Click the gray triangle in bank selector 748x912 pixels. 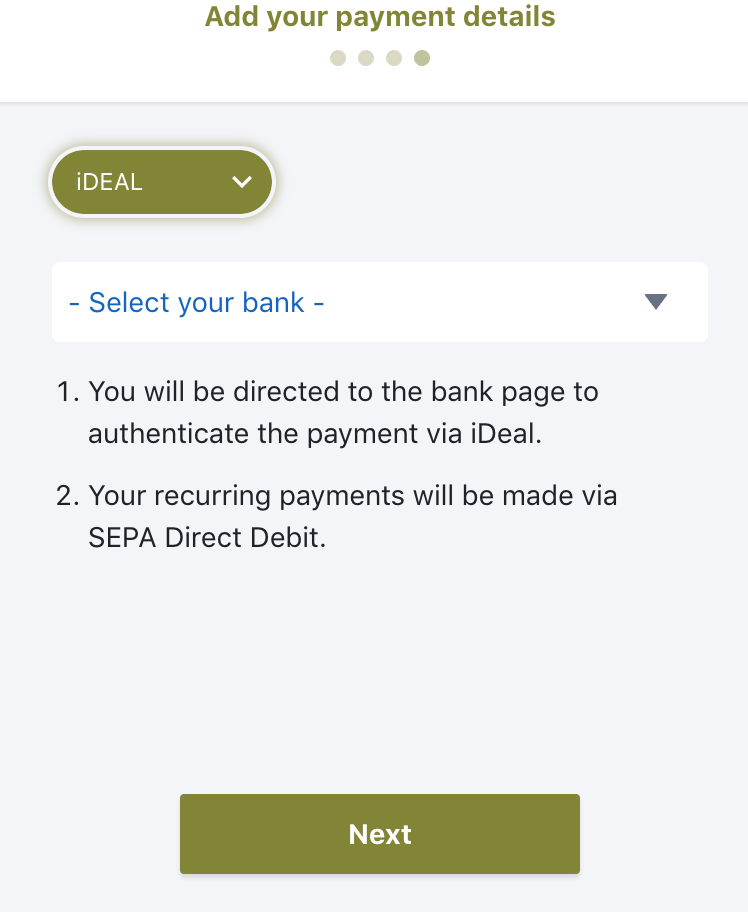pos(656,302)
